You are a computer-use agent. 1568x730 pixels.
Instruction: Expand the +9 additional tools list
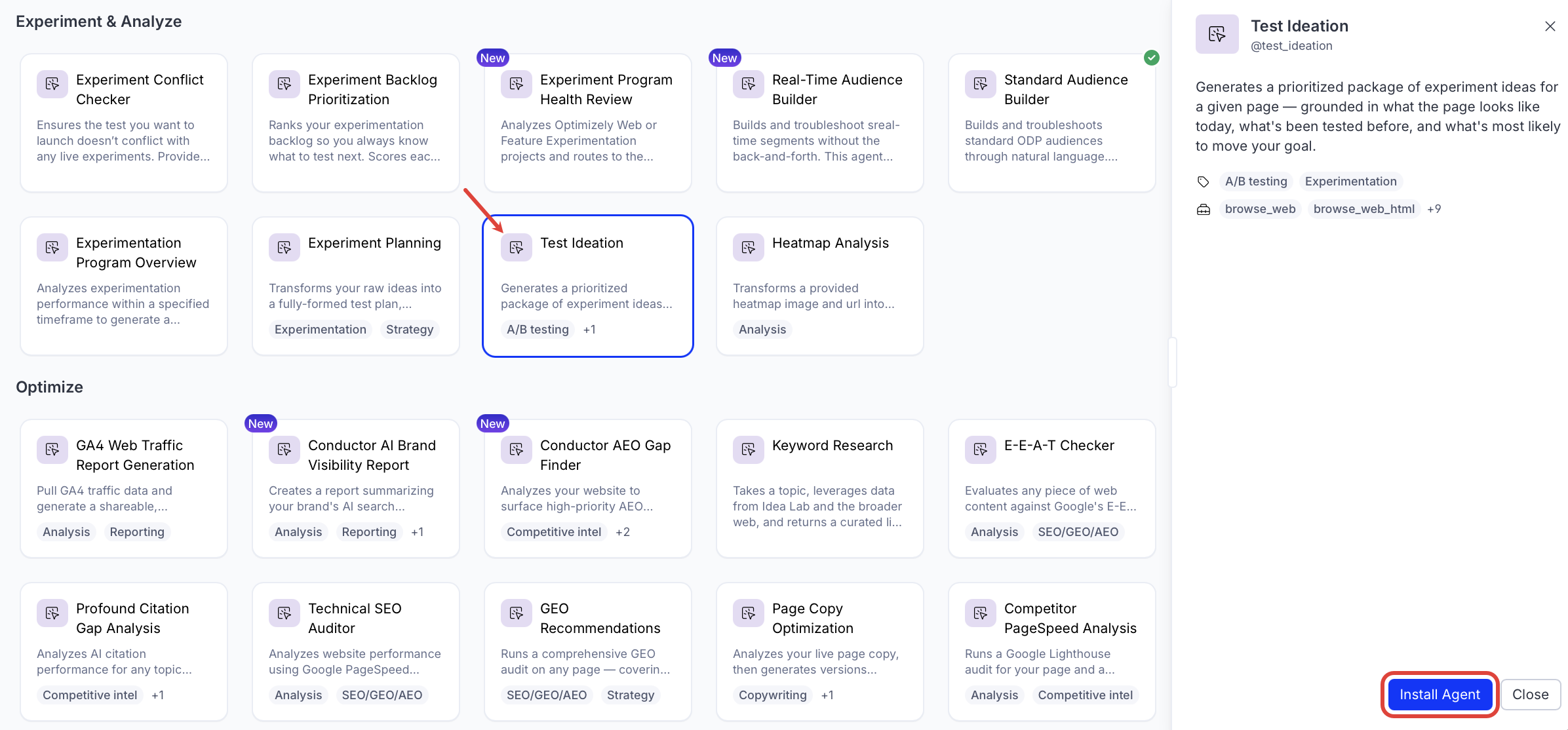click(1434, 209)
